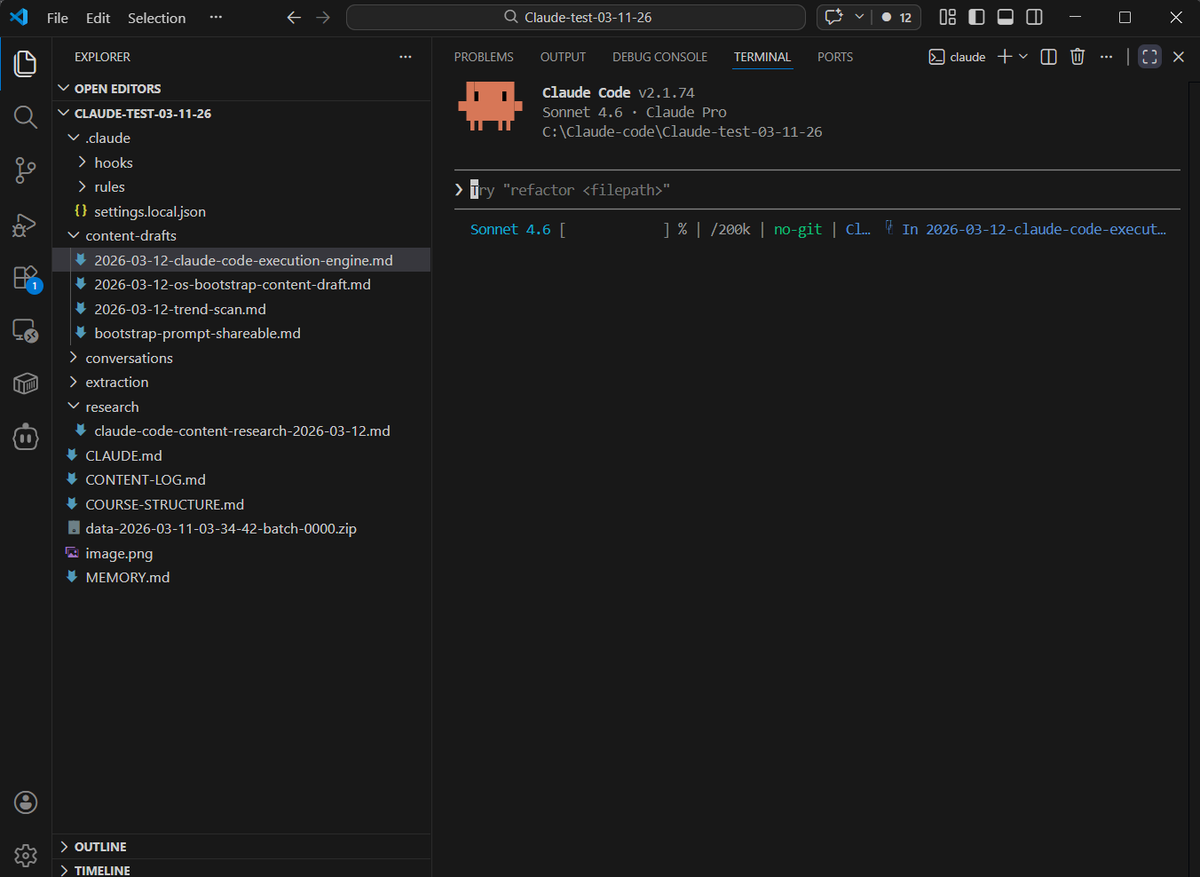Open the Edit menu
This screenshot has width=1200, height=877.
[98, 17]
